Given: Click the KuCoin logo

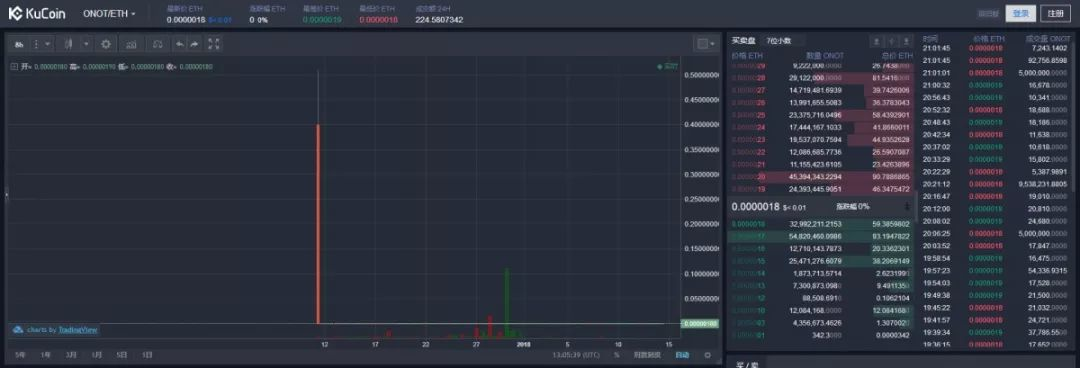Looking at the screenshot, I should [36, 12].
